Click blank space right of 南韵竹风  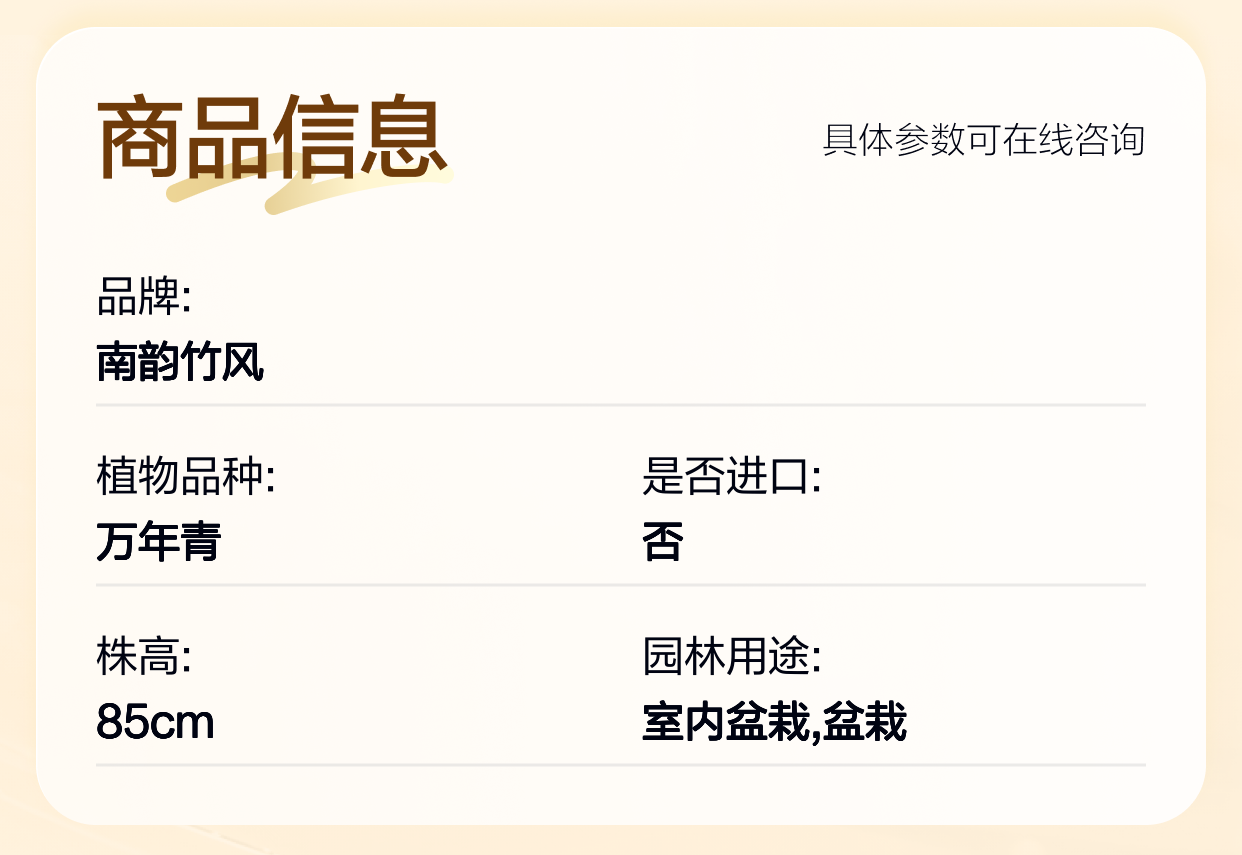pyautogui.click(x=700, y=362)
